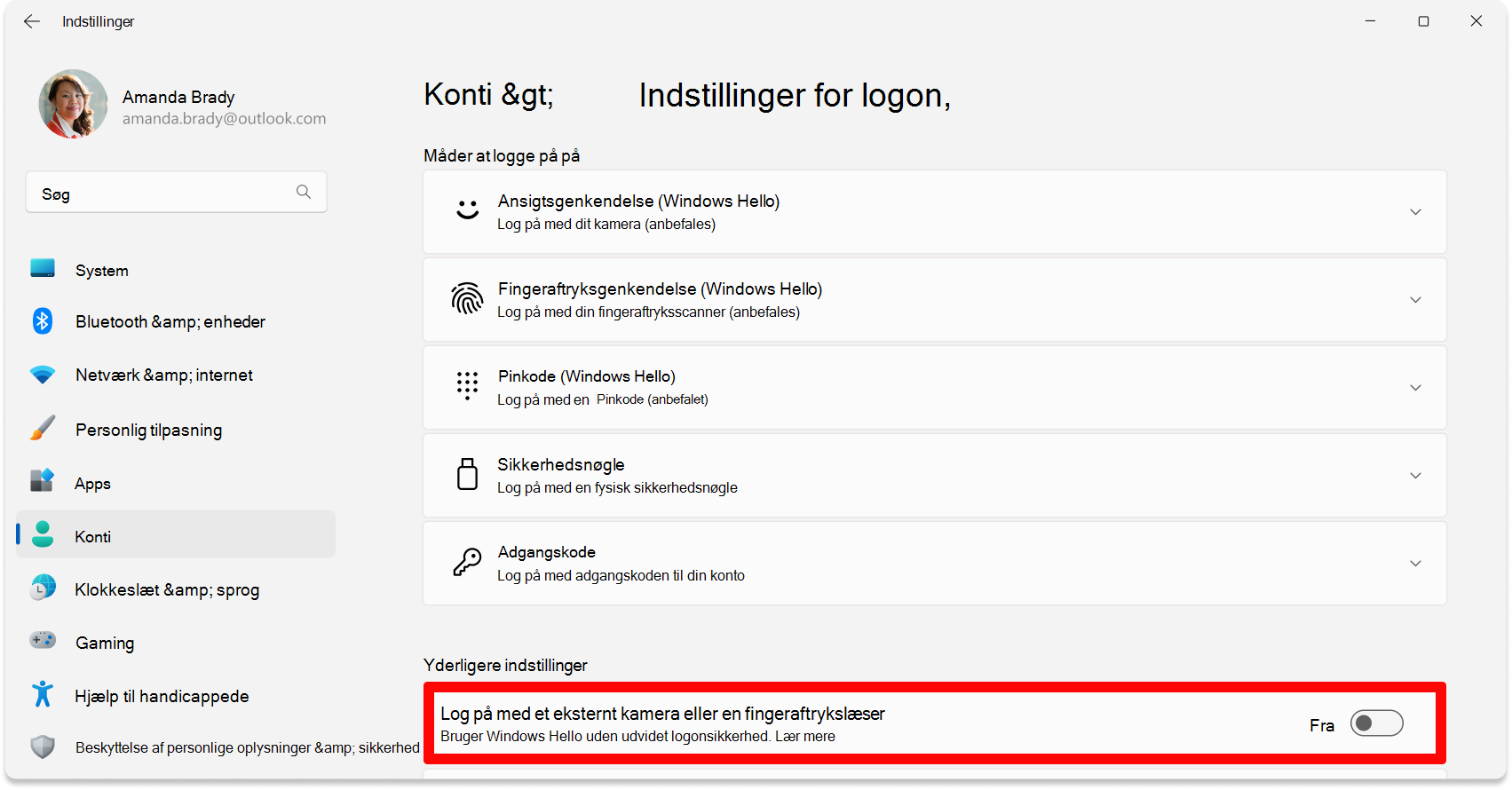1512x790 pixels.
Task: Click Amanda Brady account name
Action: [178, 97]
